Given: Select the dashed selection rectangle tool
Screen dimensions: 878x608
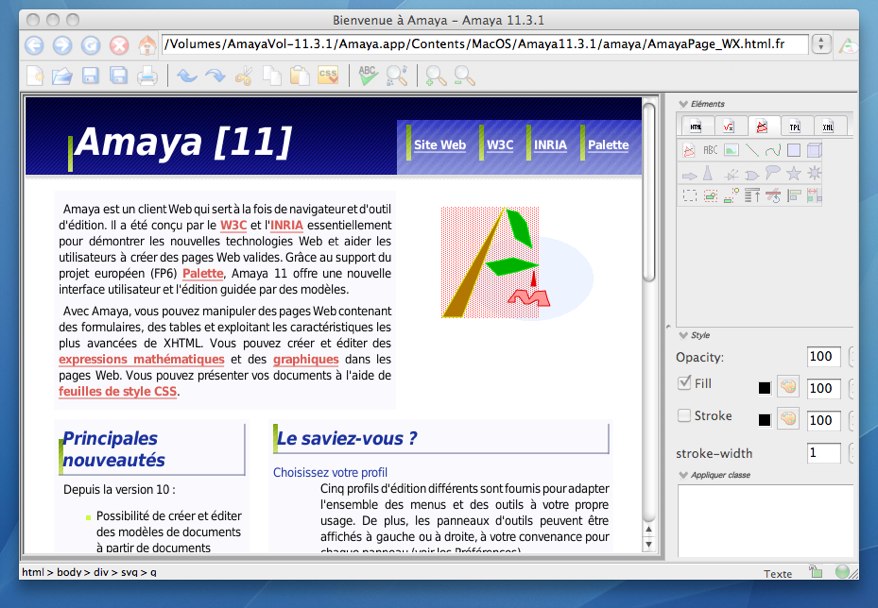Looking at the screenshot, I should 689,195.
